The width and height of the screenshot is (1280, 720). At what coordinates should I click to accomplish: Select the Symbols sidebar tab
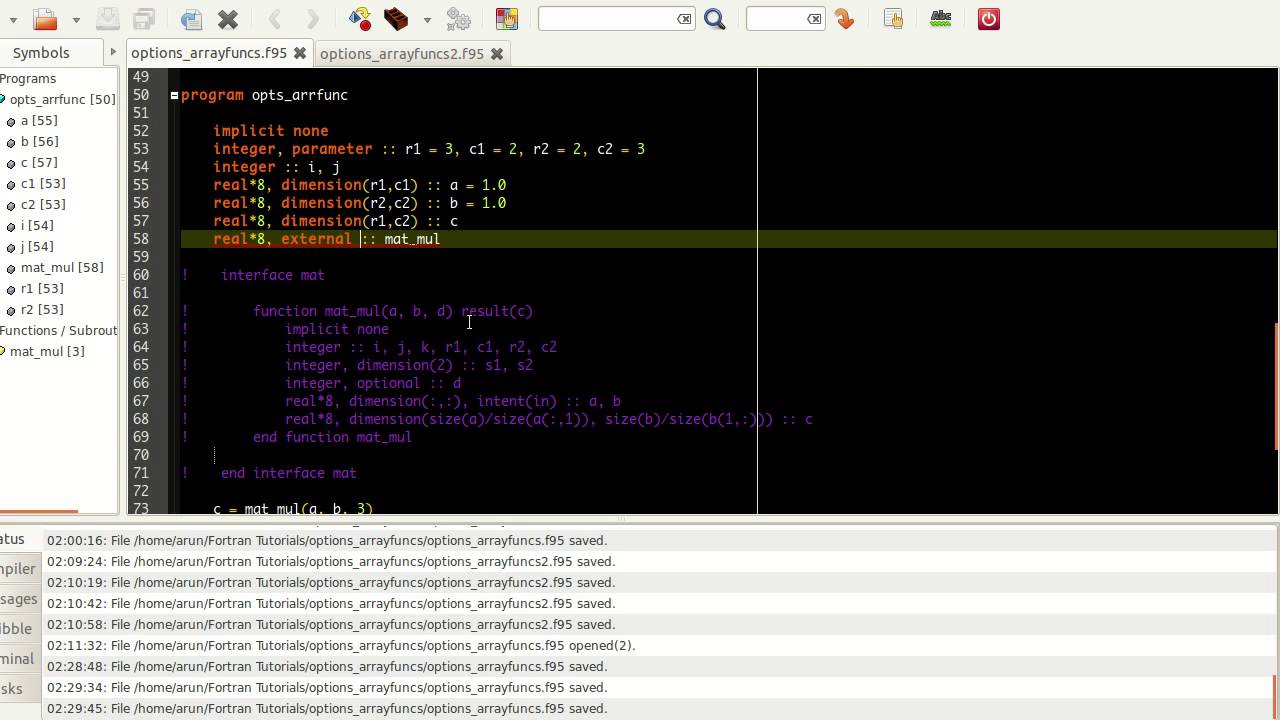coord(41,53)
